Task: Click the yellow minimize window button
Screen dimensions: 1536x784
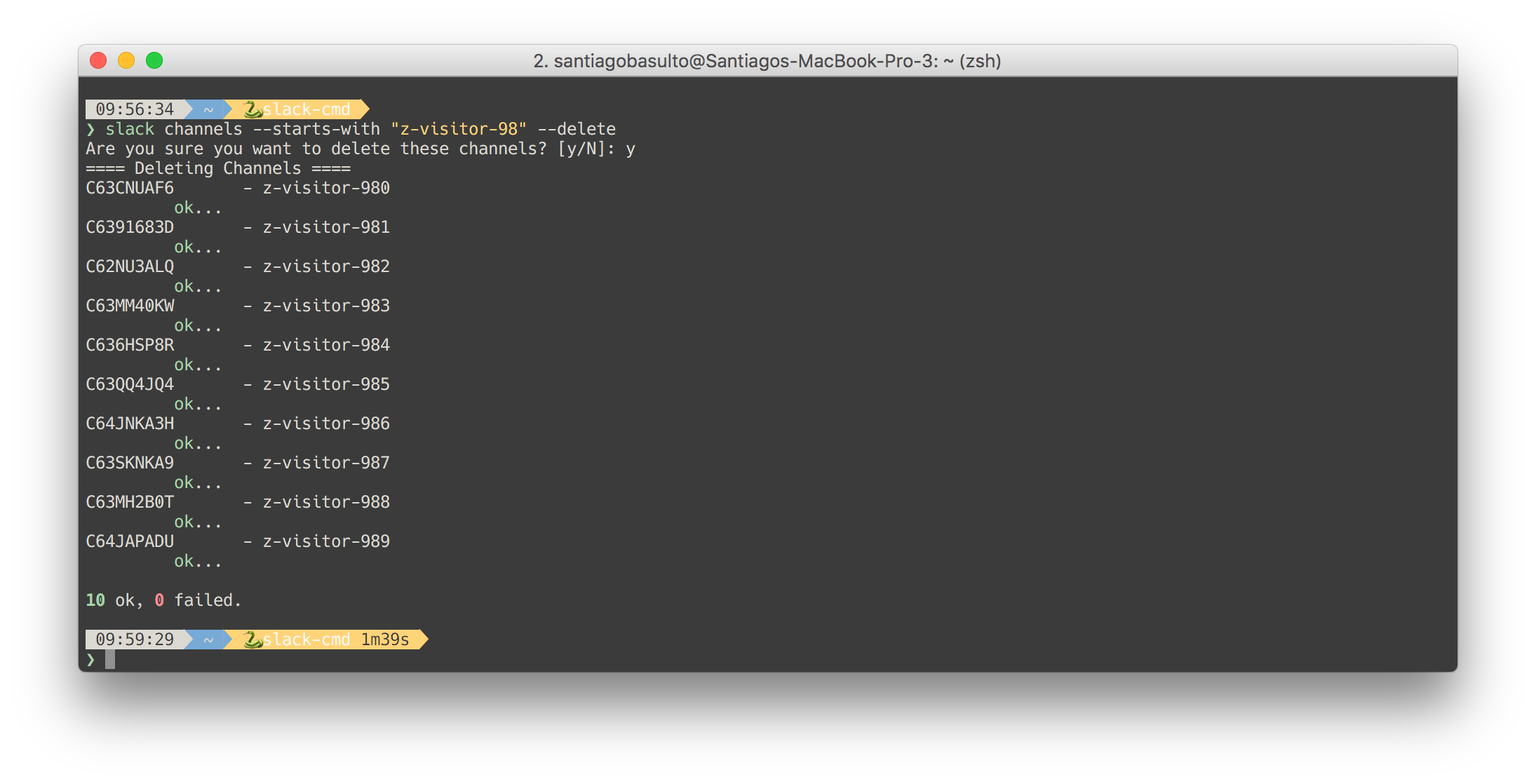Action: pos(126,61)
